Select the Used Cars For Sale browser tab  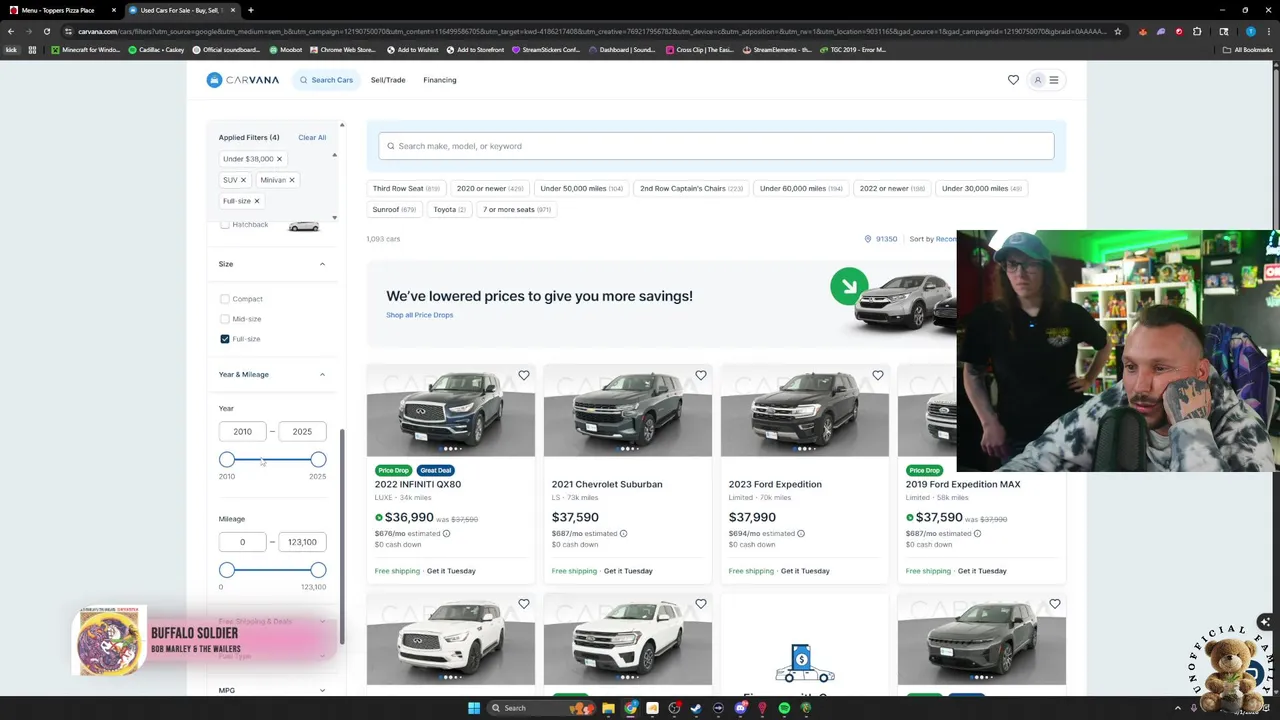click(181, 10)
